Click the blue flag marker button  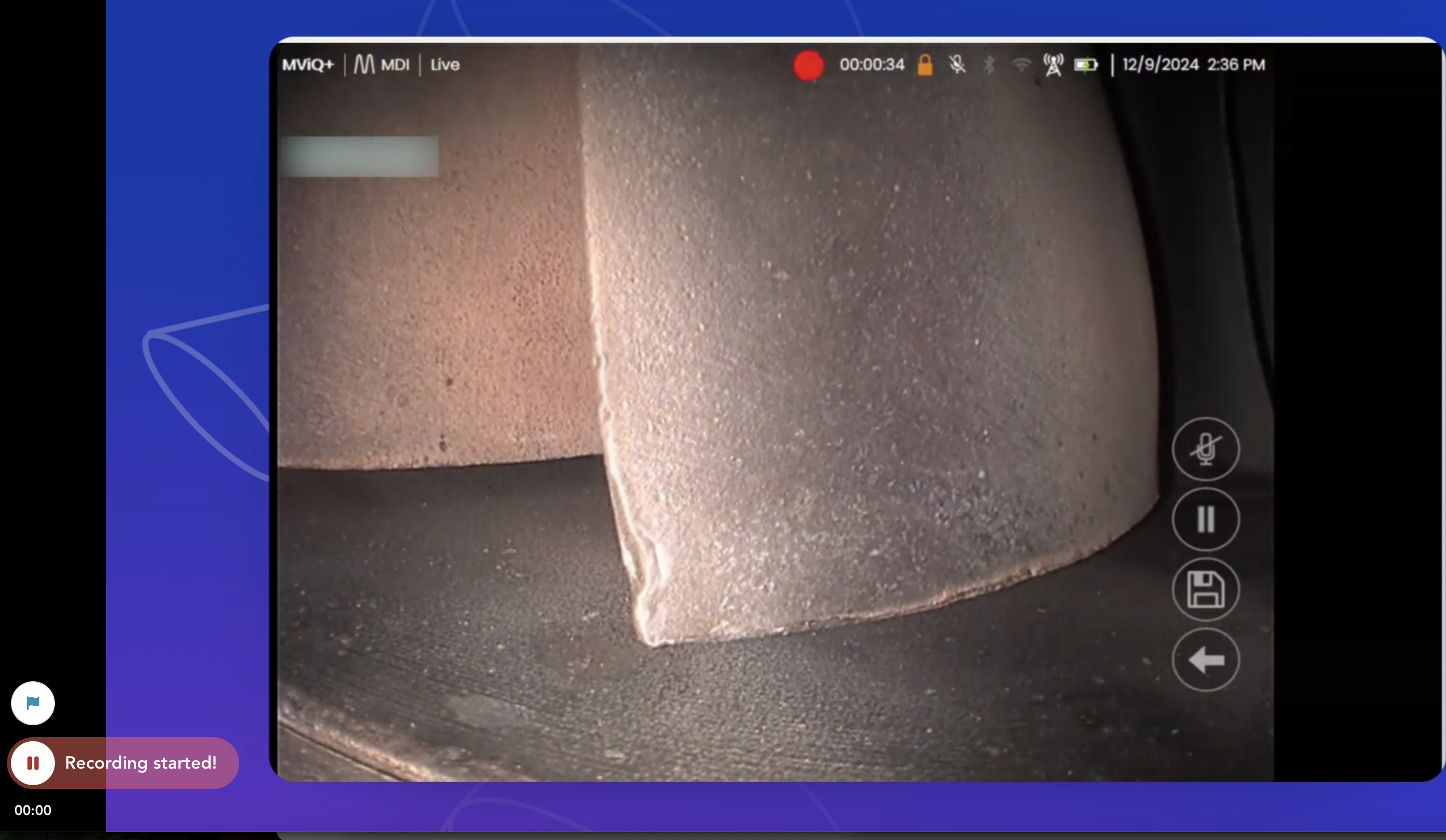[33, 703]
